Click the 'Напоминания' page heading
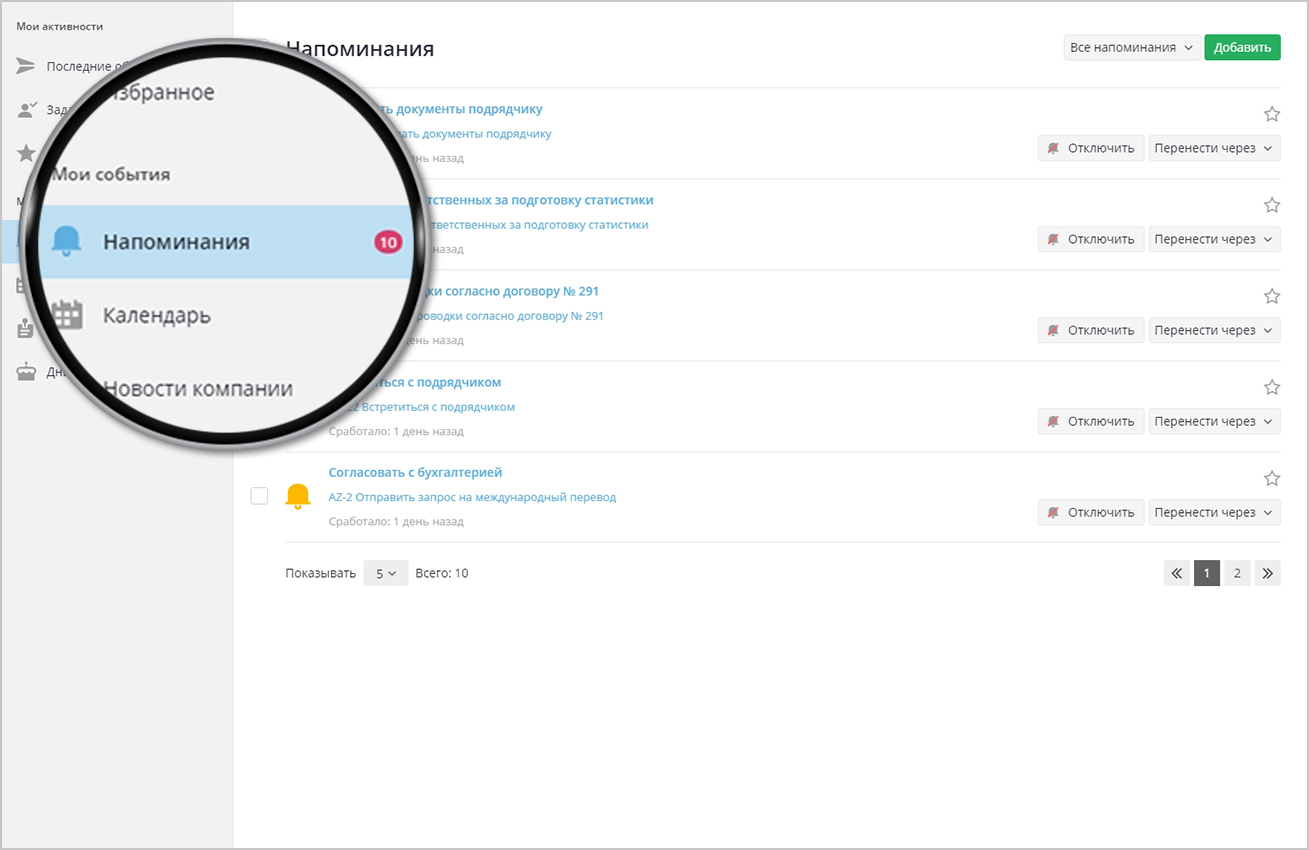Image resolution: width=1309 pixels, height=850 pixels. 360,48
